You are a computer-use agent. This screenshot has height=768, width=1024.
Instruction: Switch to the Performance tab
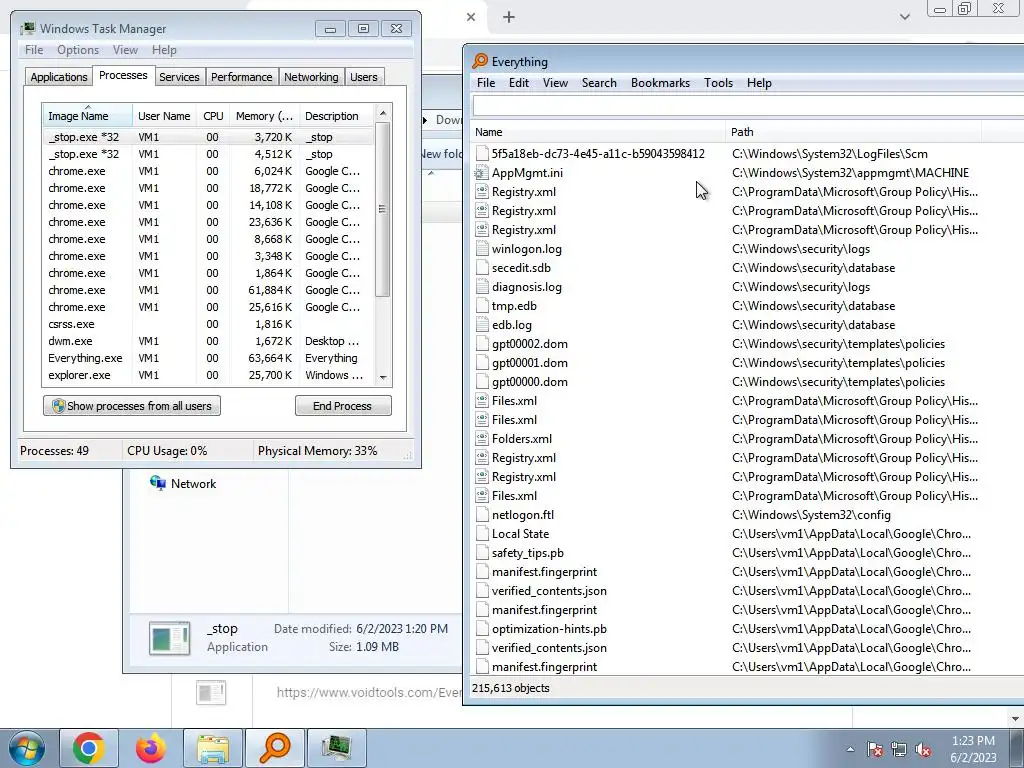click(242, 76)
